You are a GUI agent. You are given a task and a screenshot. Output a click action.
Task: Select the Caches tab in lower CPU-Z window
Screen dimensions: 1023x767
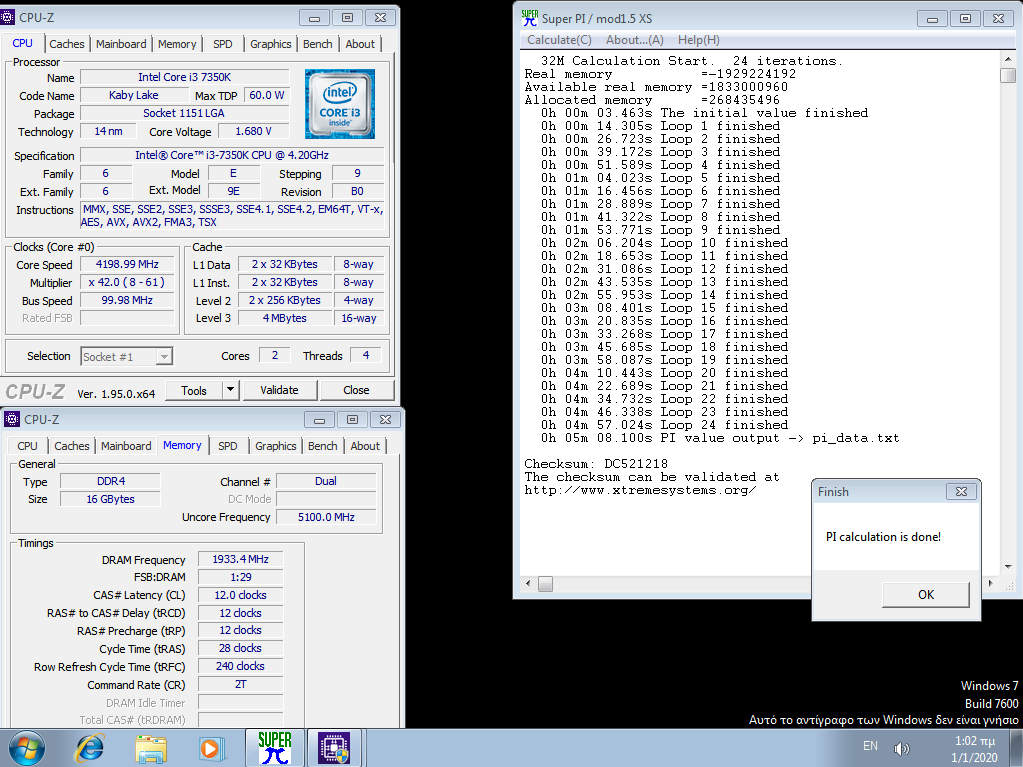point(72,445)
